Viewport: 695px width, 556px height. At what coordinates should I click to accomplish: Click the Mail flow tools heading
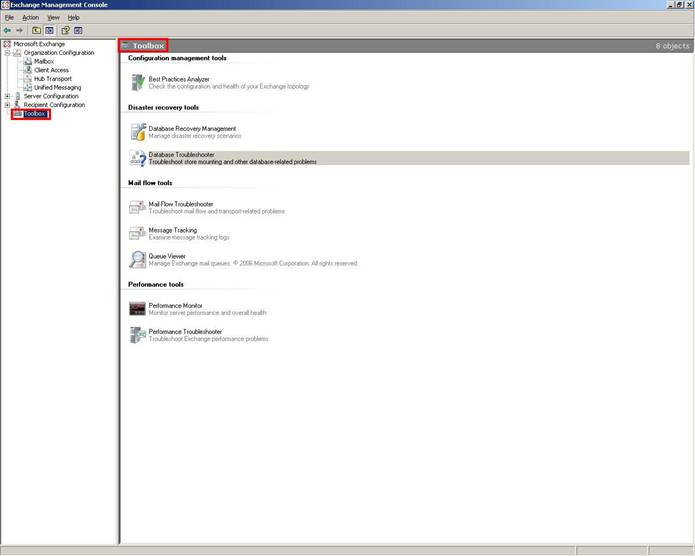(150, 183)
